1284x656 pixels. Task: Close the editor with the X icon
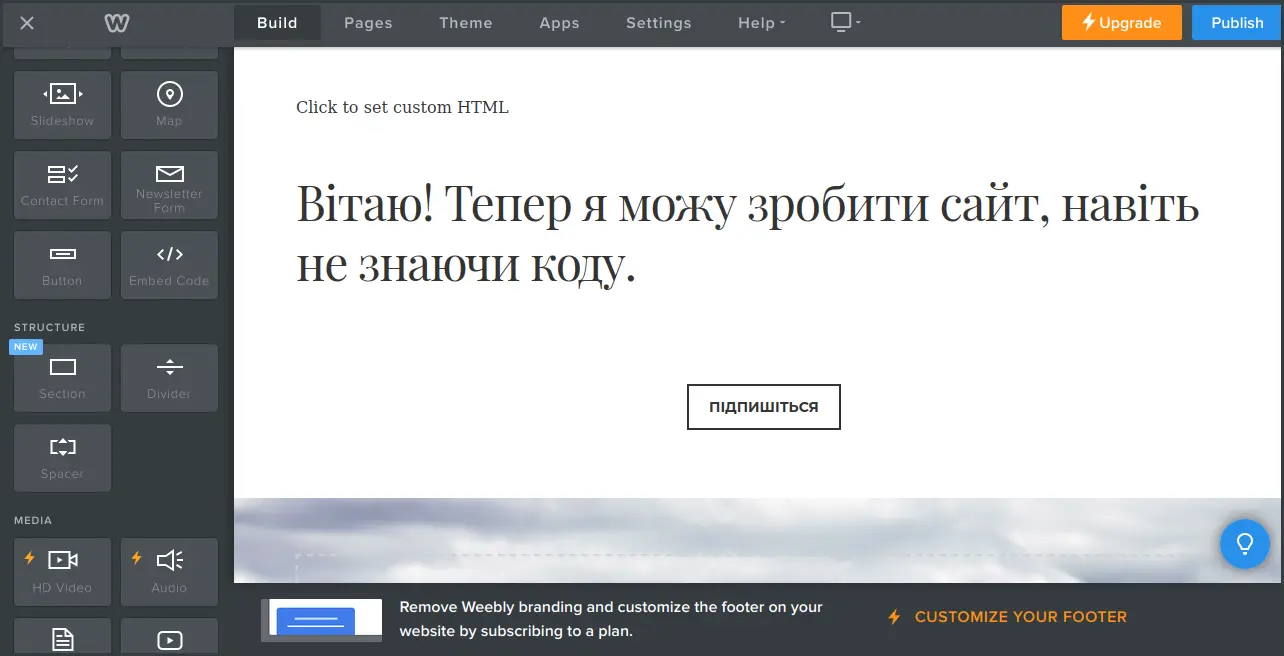(x=27, y=23)
